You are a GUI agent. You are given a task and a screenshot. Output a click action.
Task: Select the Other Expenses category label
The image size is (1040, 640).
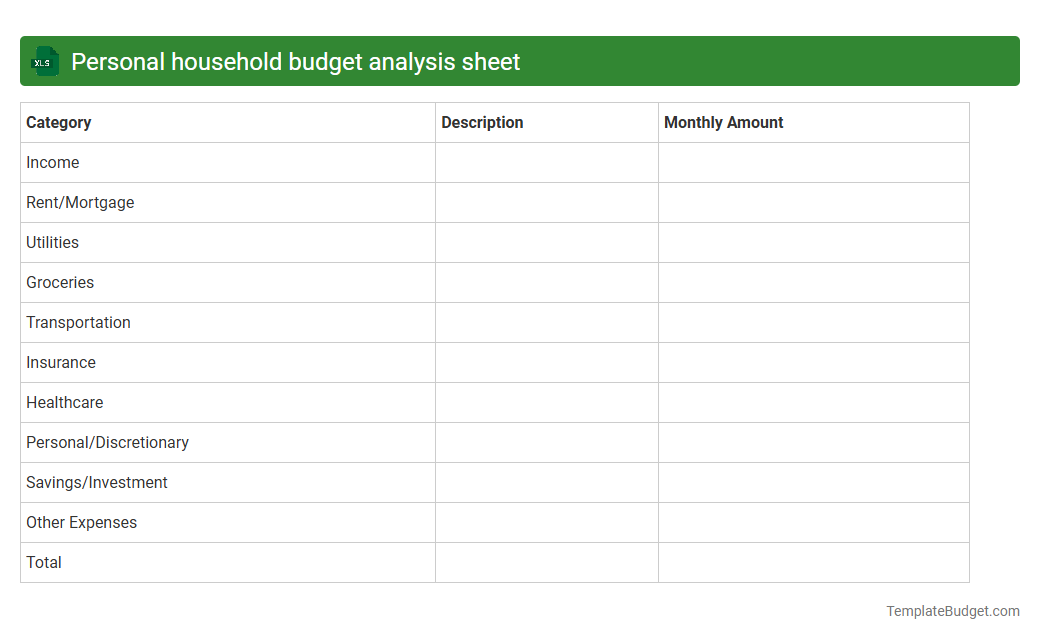tap(81, 522)
